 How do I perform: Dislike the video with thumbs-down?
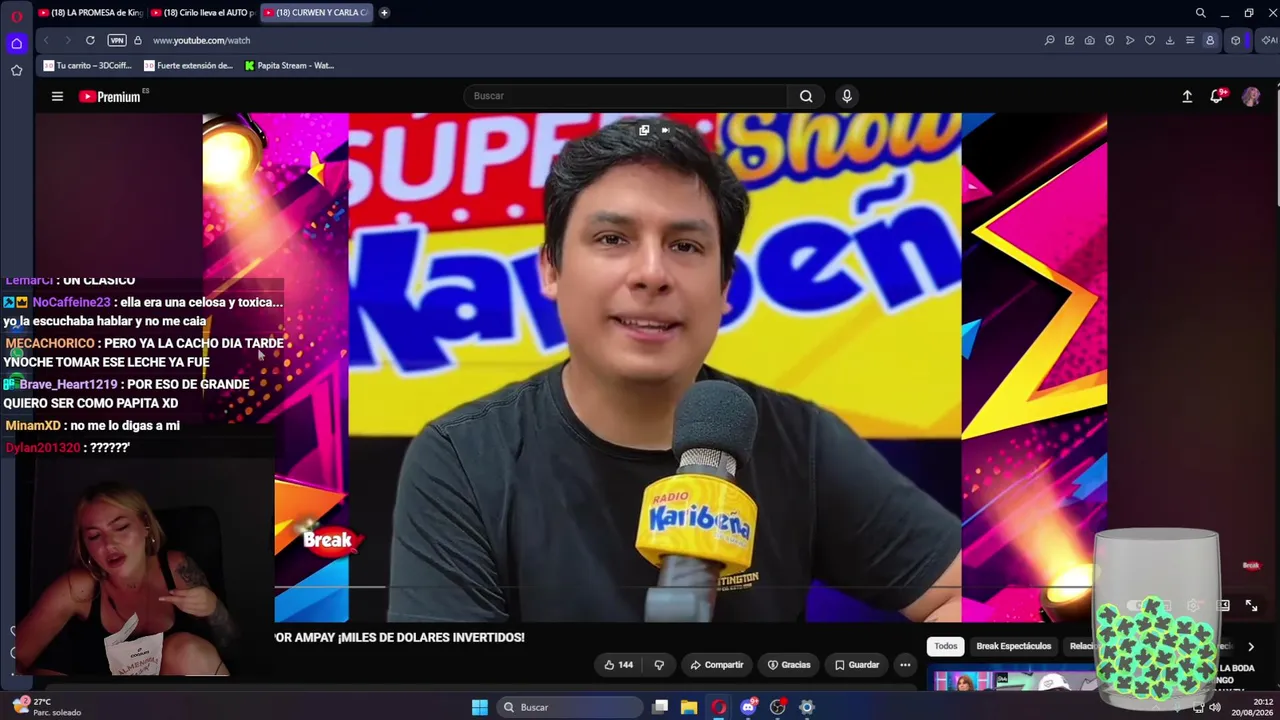coord(659,665)
